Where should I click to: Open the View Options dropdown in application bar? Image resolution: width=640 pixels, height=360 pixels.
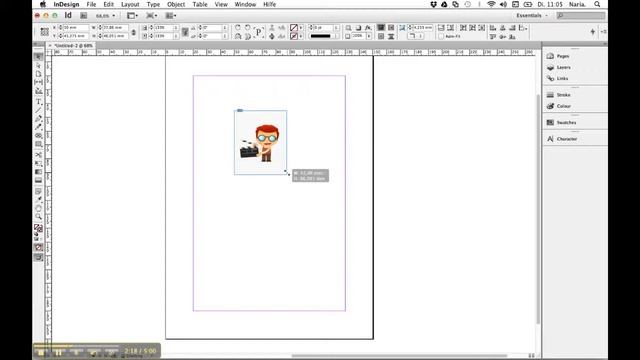pyautogui.click(x=132, y=16)
